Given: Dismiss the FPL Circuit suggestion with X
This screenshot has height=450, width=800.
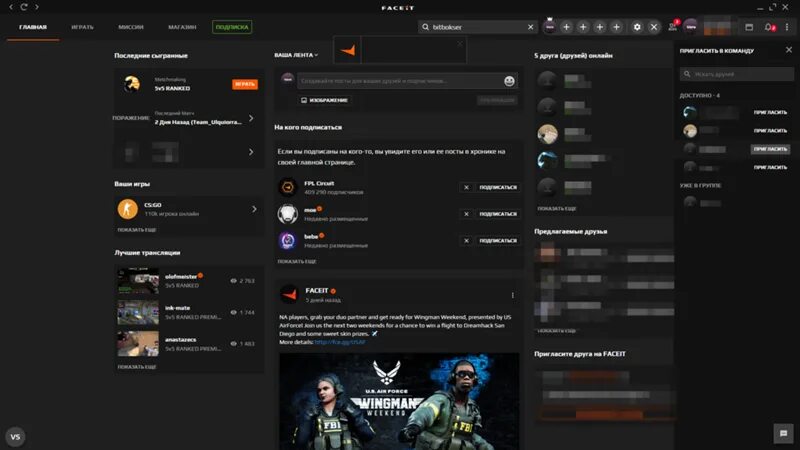Looking at the screenshot, I should point(466,187).
